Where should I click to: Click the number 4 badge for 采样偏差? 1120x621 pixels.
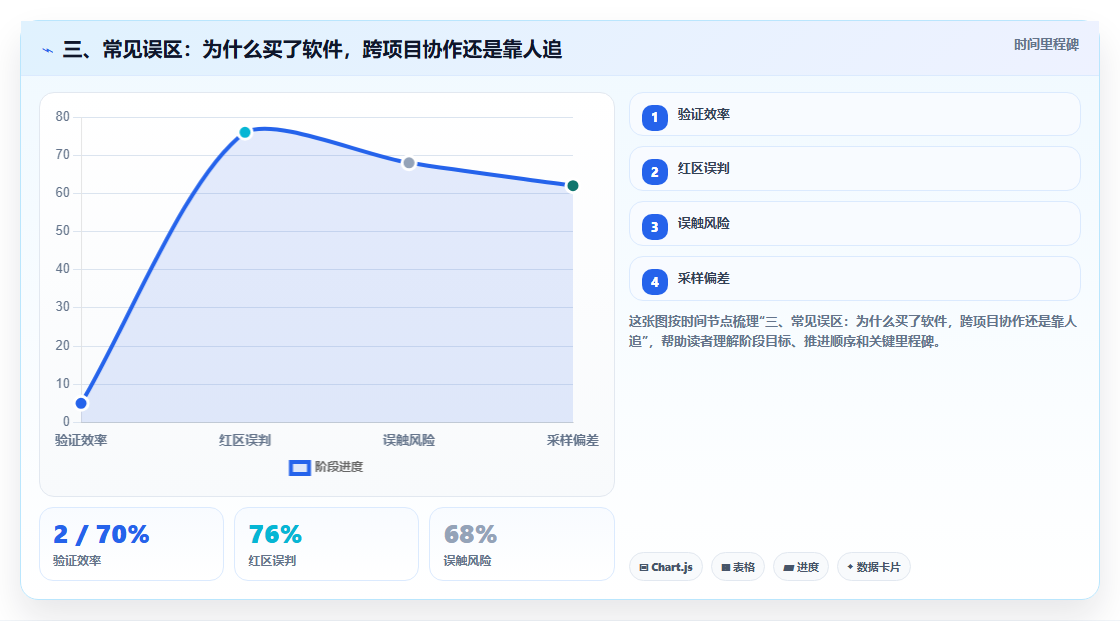click(654, 282)
